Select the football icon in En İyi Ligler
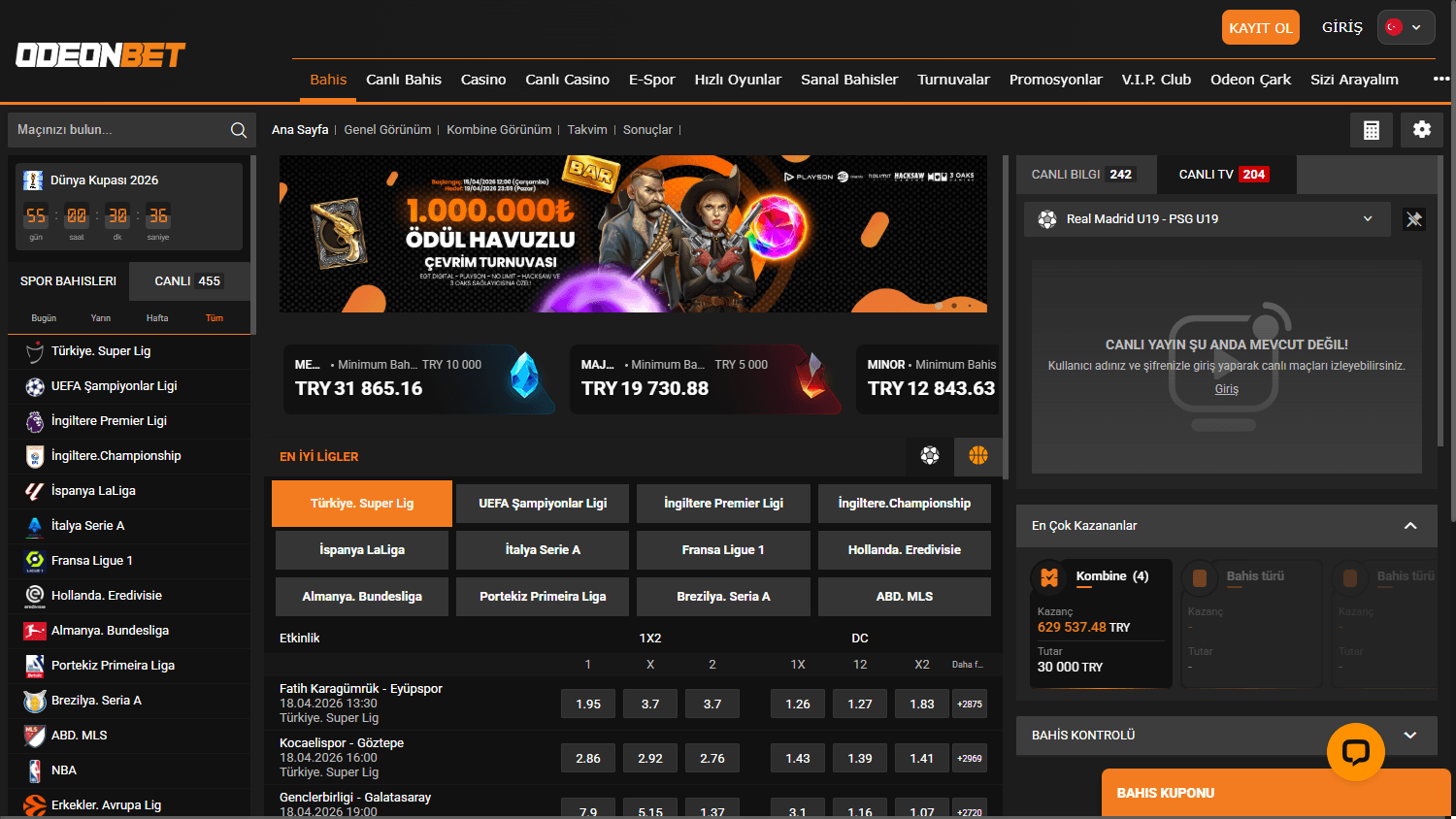 (930, 455)
